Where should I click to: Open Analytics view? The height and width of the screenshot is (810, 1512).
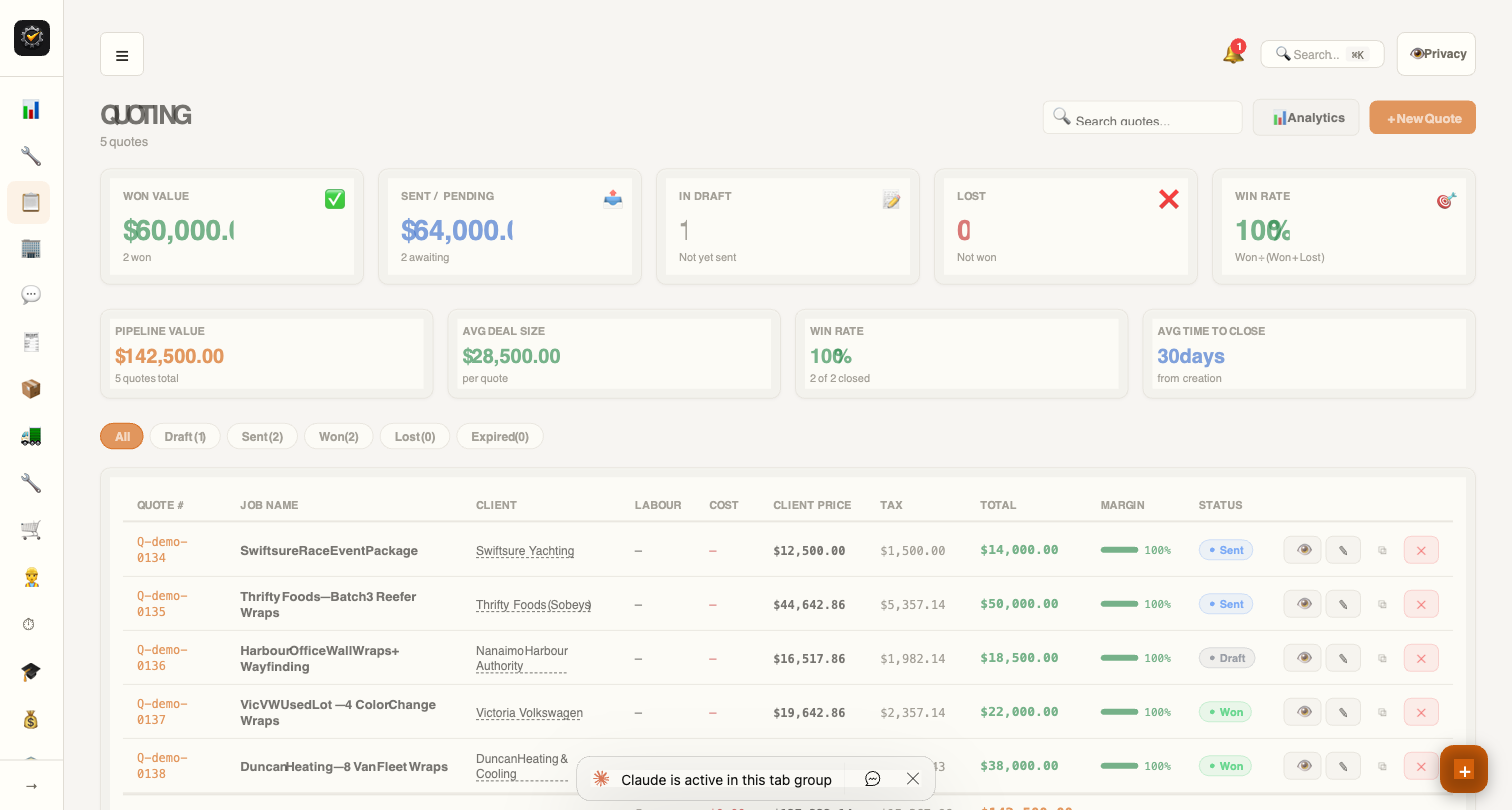tap(1306, 118)
